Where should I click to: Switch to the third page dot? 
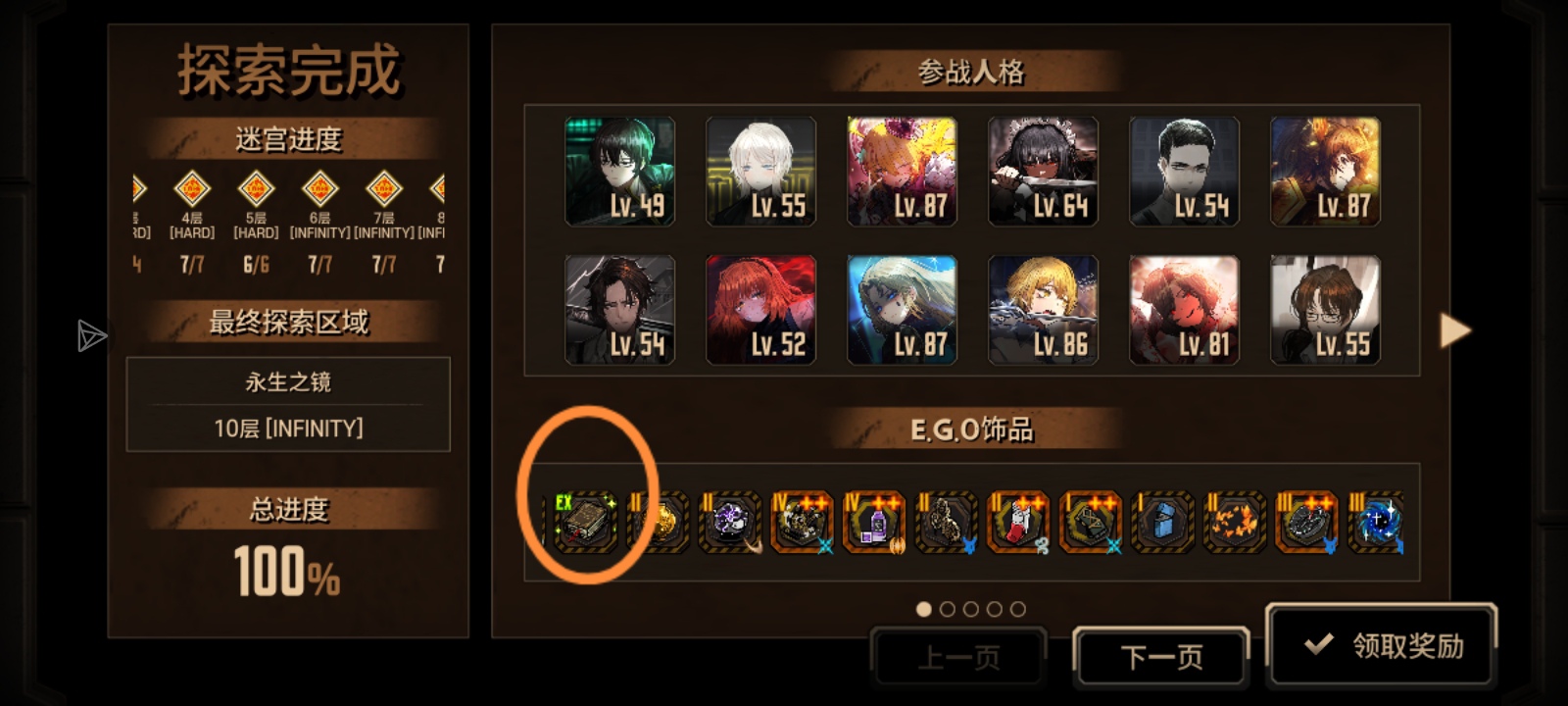[x=970, y=609]
